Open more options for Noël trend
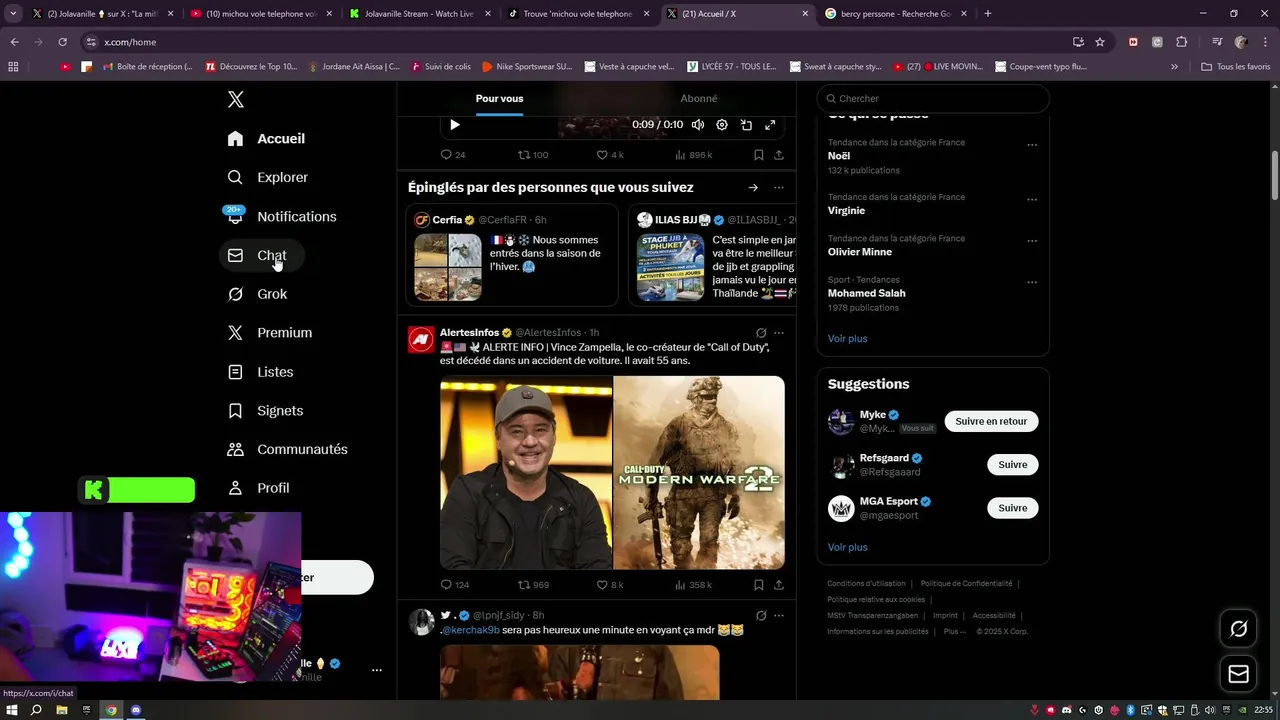 point(1032,145)
